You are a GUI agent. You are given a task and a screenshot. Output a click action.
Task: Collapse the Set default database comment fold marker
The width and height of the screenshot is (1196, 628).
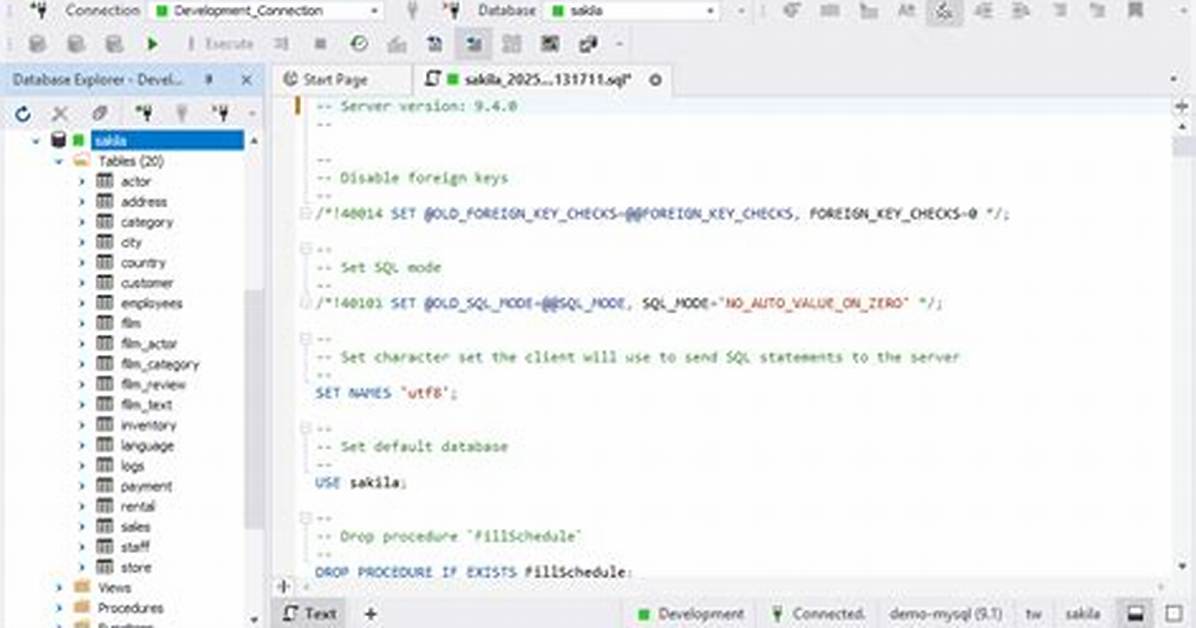(x=305, y=428)
